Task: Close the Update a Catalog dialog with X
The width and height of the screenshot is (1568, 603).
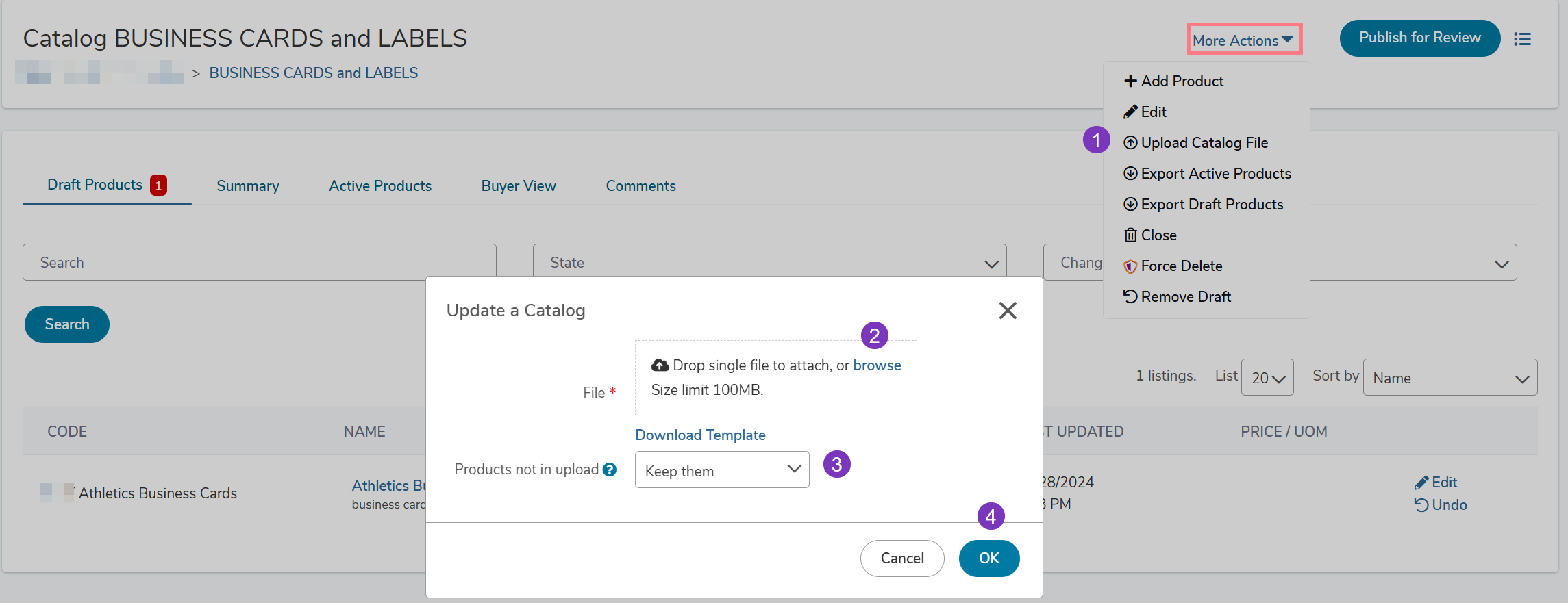Action: pos(1007,311)
